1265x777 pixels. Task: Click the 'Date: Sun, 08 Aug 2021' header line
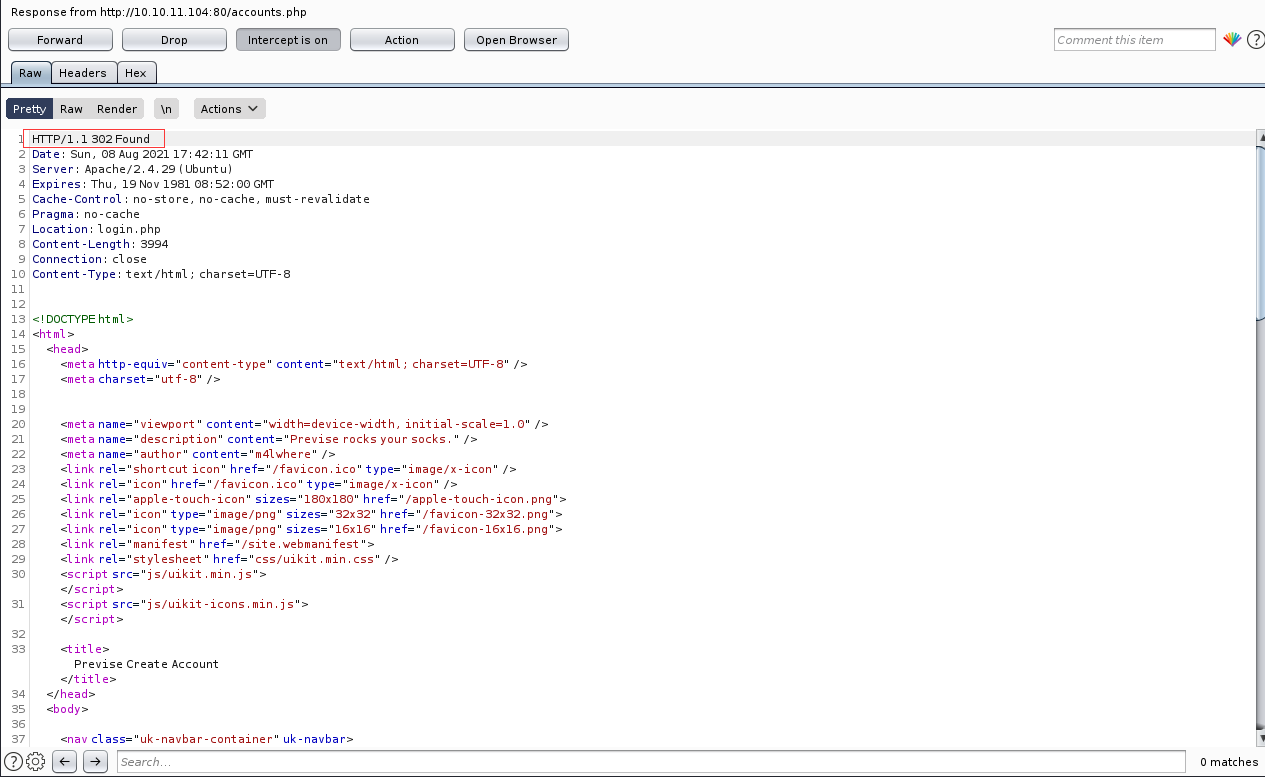(x=142, y=154)
